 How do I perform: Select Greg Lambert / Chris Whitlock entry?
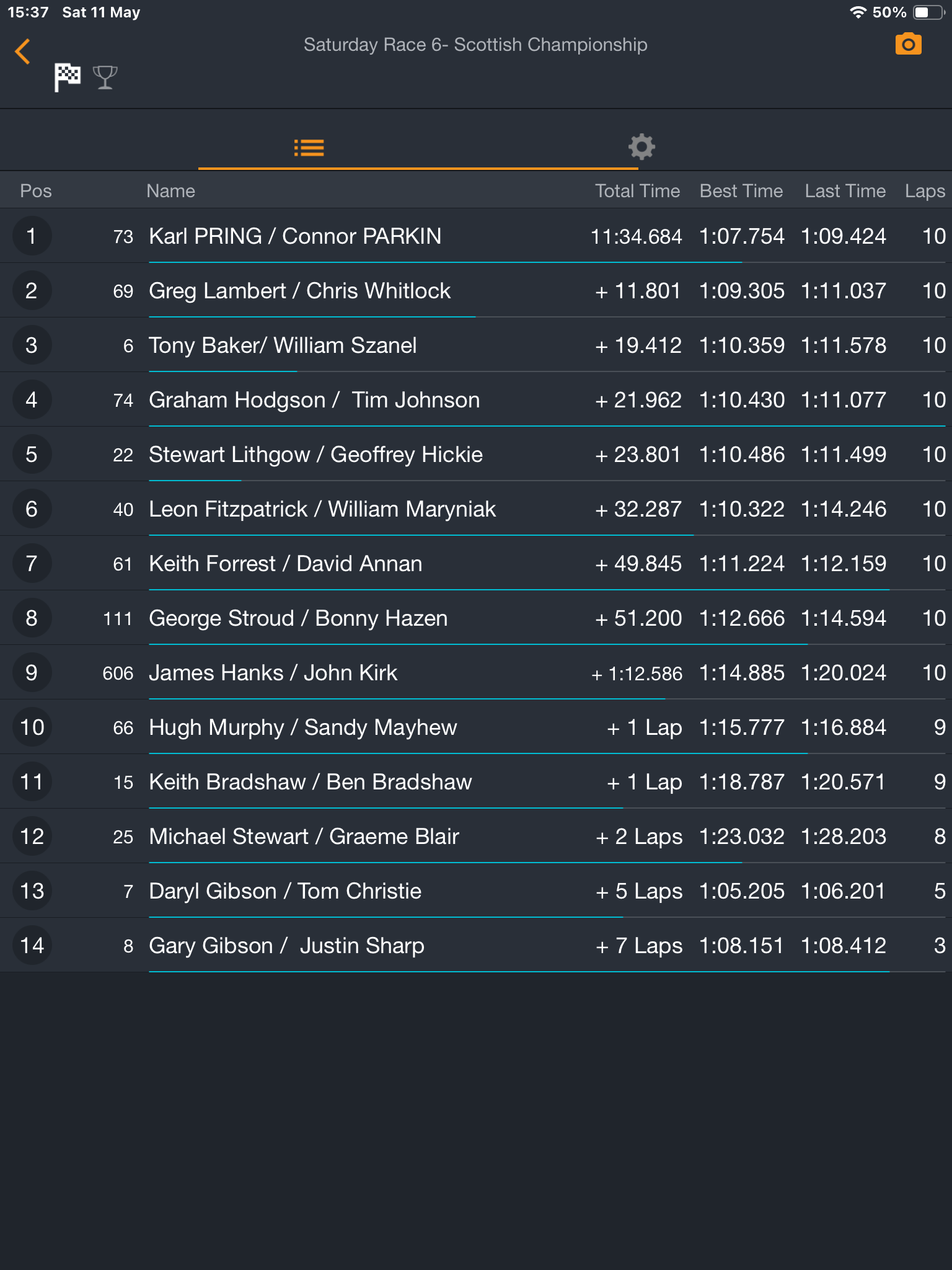click(x=299, y=291)
